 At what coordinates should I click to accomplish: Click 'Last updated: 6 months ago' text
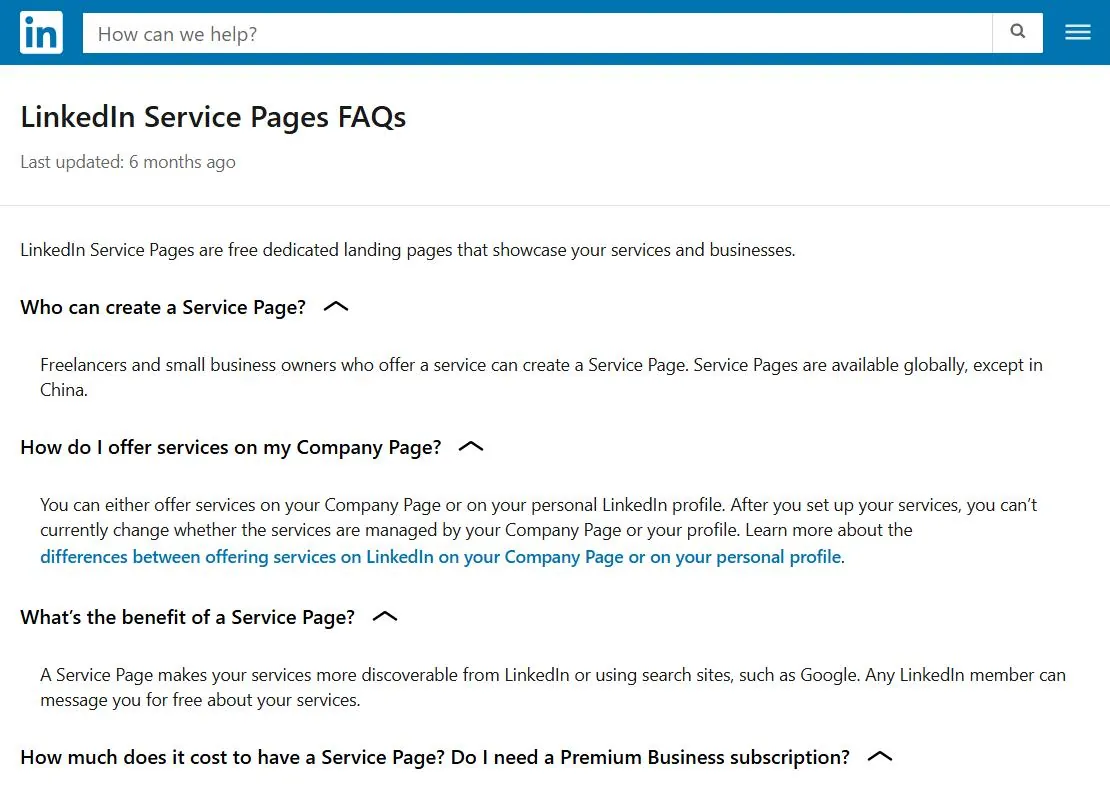tap(128, 162)
